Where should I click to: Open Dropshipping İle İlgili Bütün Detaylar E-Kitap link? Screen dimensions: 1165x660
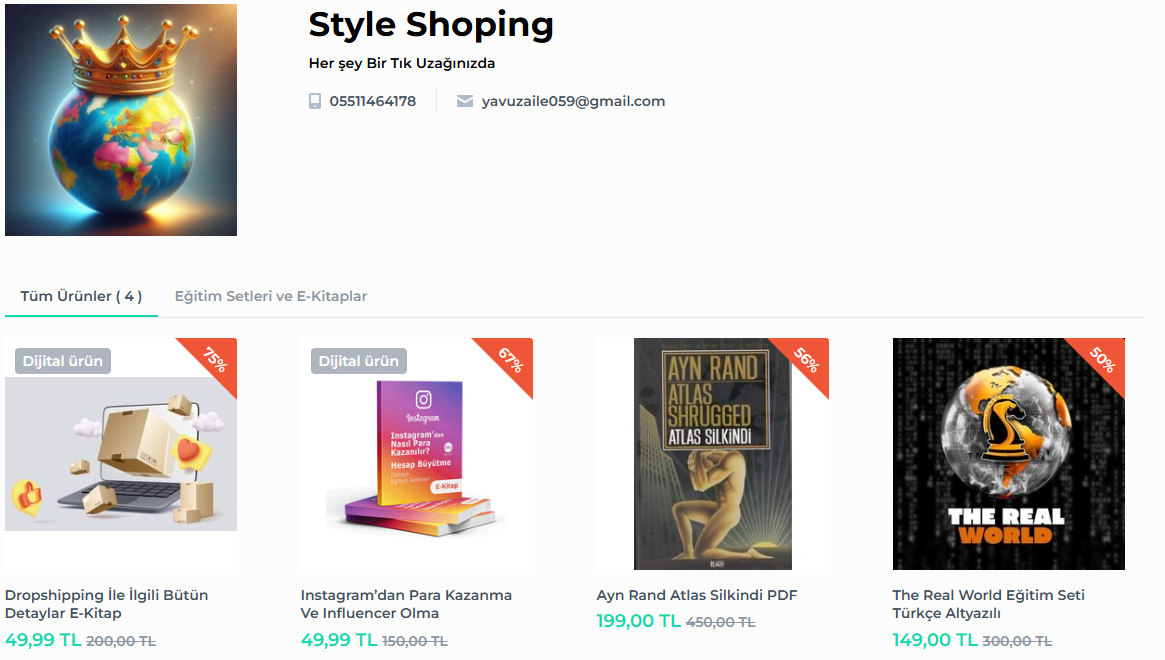[107, 604]
